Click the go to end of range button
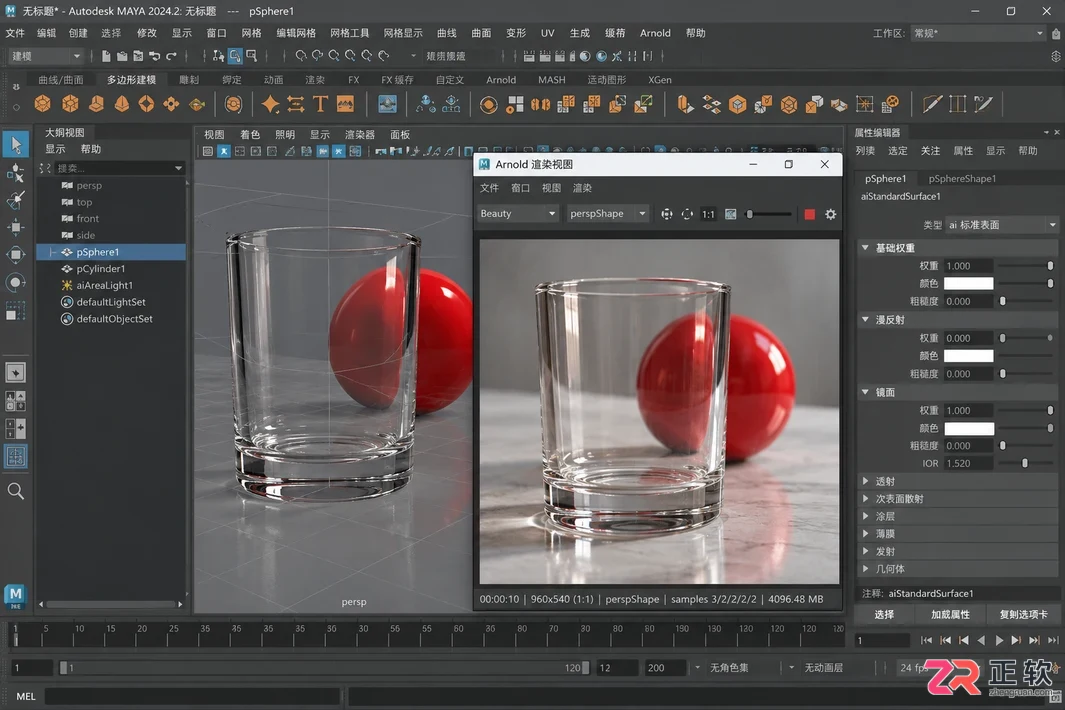 pos(1053,640)
